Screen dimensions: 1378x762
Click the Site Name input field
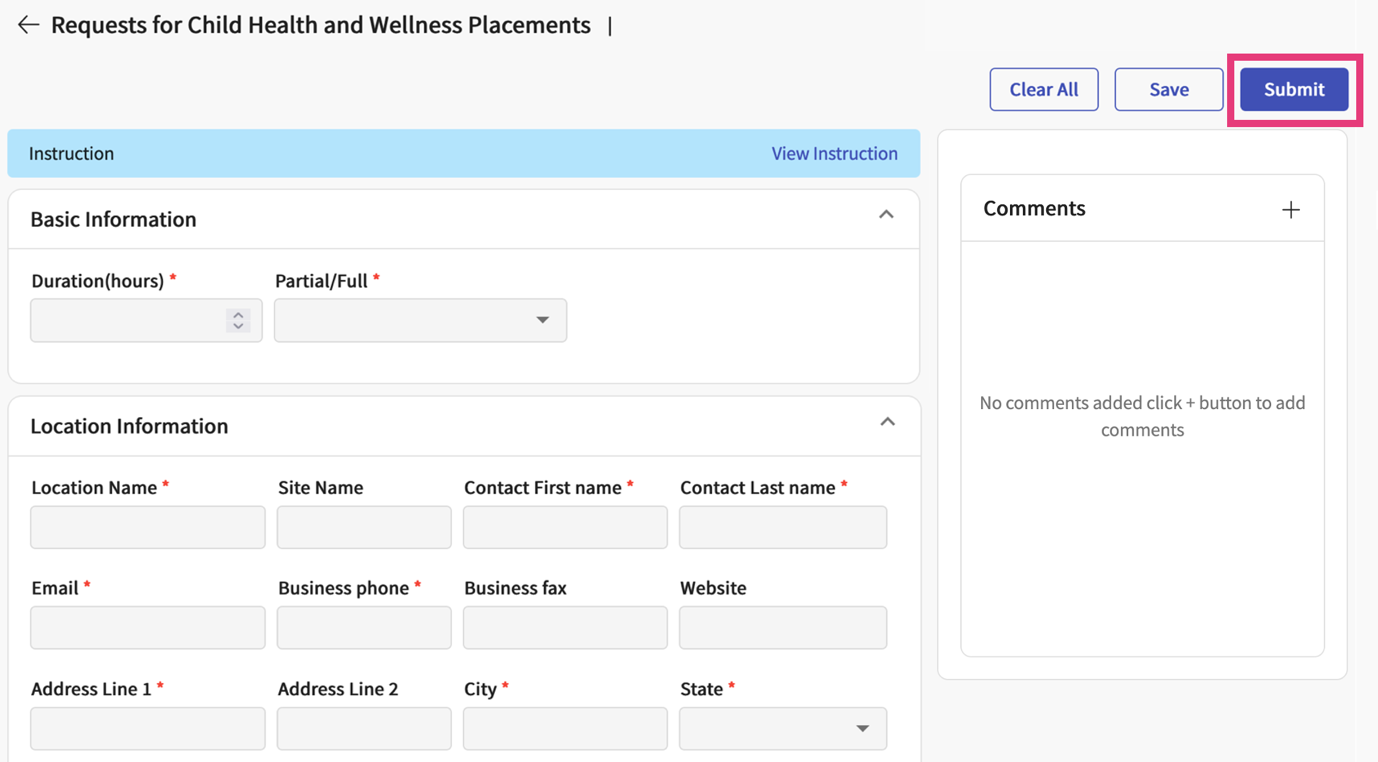tap(364, 527)
